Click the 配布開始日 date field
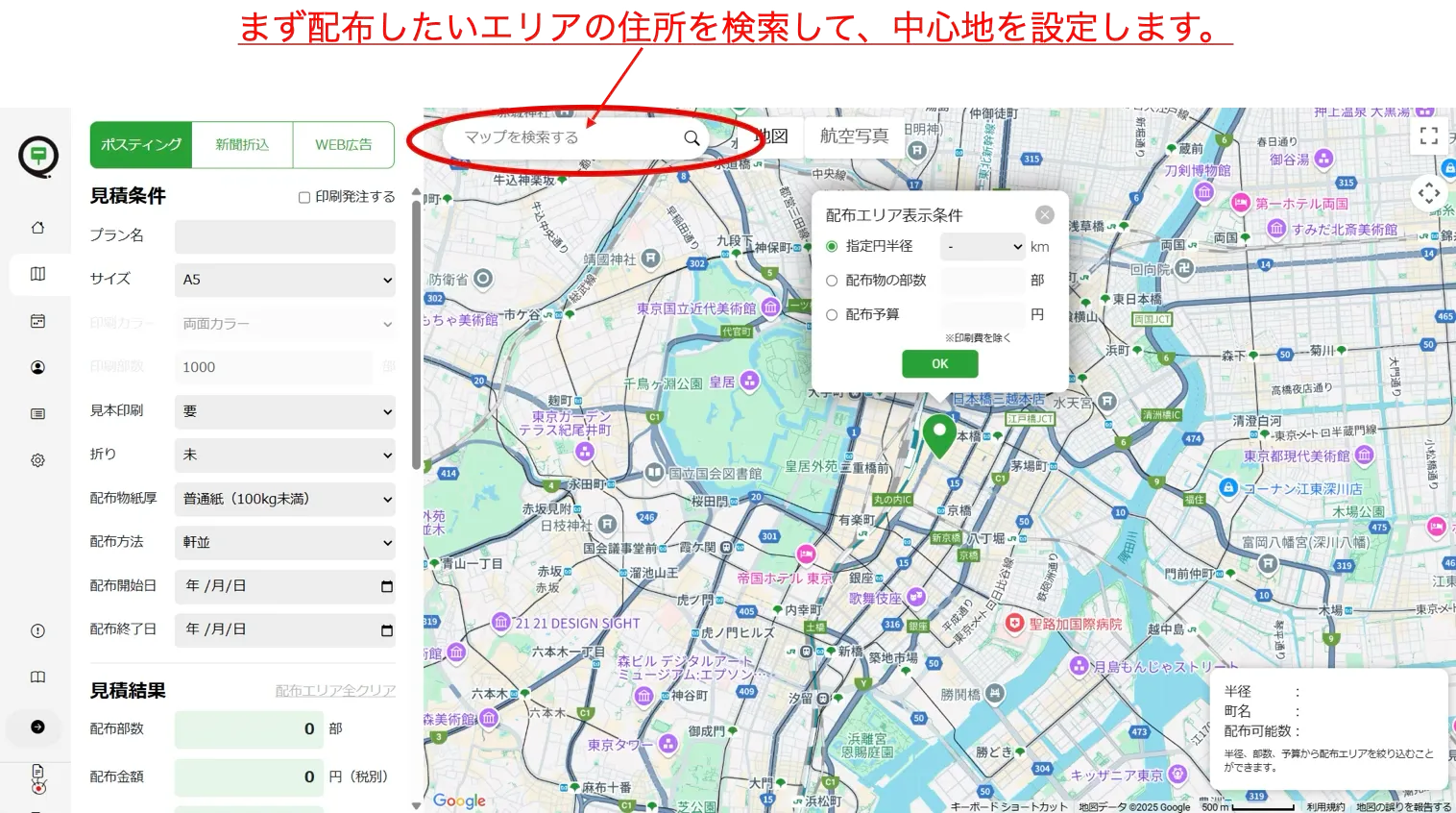 285,586
